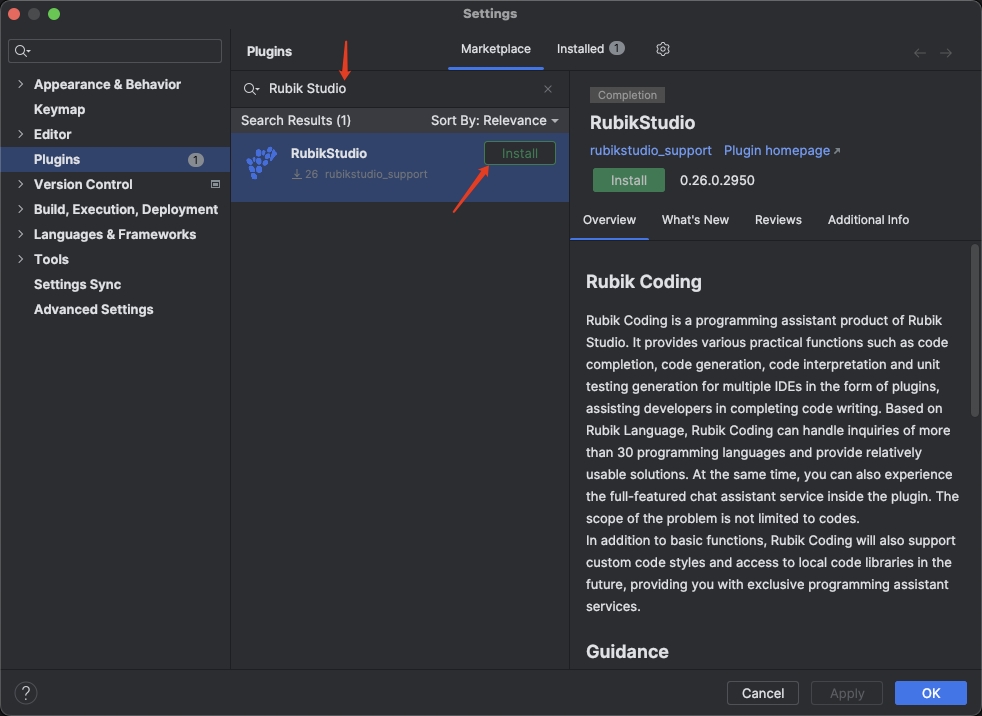The width and height of the screenshot is (982, 716).
Task: Select the Overview tab
Action: click(x=609, y=220)
